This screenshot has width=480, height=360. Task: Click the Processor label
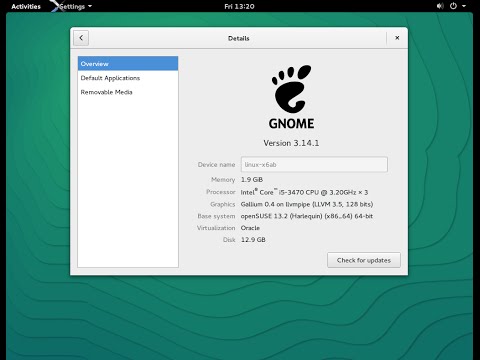(221, 192)
